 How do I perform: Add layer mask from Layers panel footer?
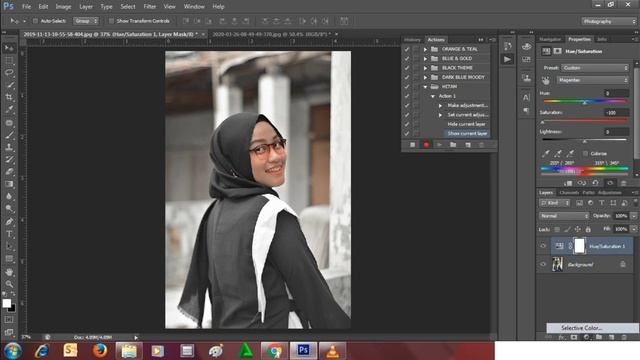pyautogui.click(x=574, y=337)
